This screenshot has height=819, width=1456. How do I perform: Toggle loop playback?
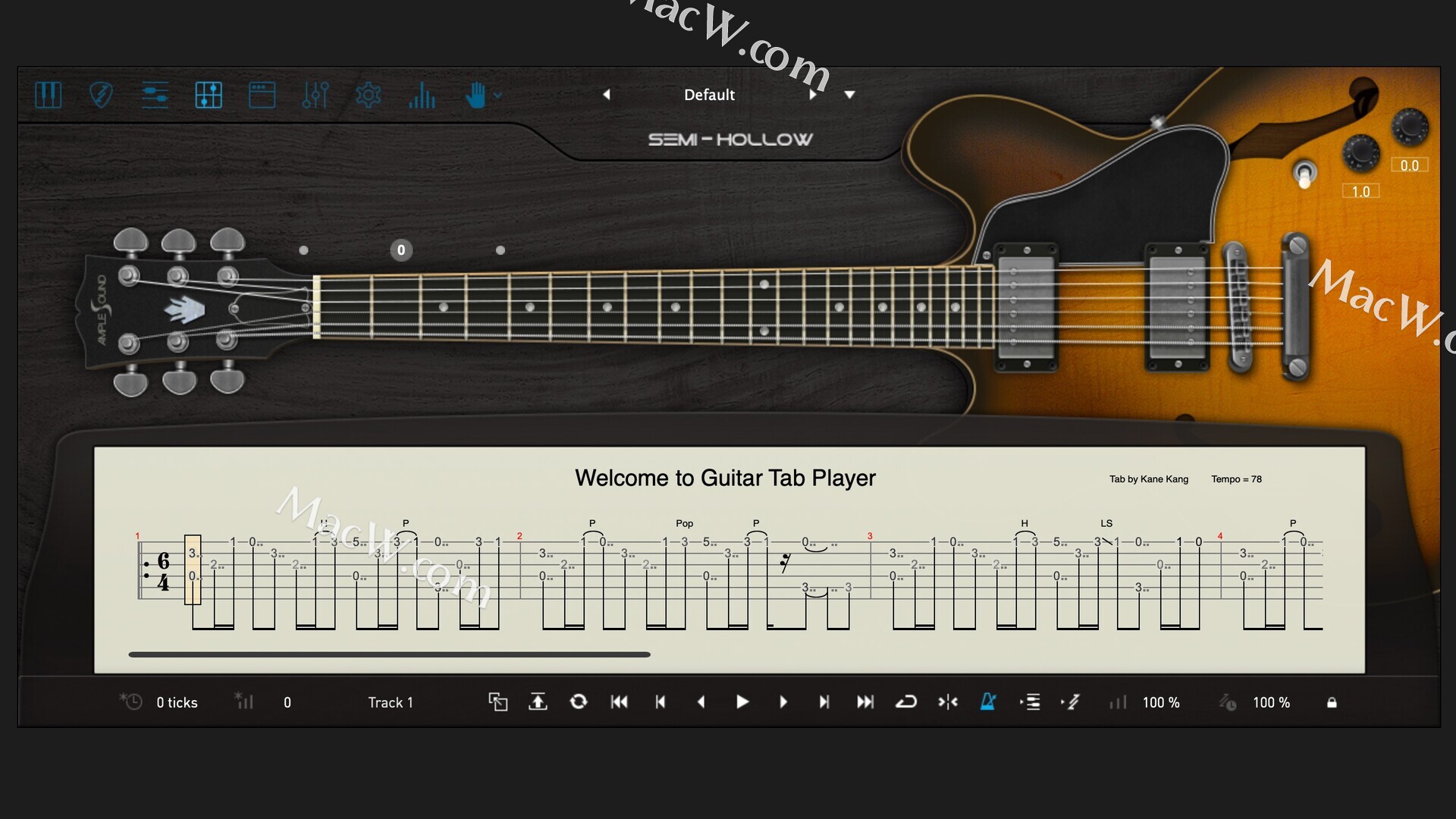point(906,702)
